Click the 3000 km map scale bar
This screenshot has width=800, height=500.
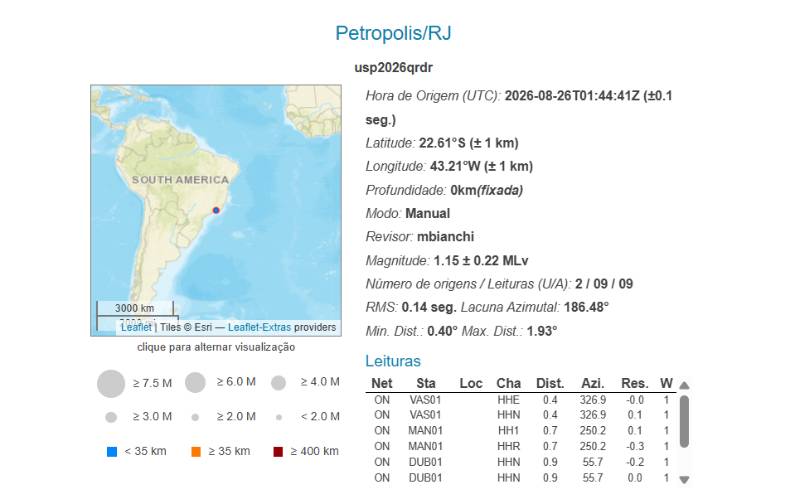tap(135, 308)
